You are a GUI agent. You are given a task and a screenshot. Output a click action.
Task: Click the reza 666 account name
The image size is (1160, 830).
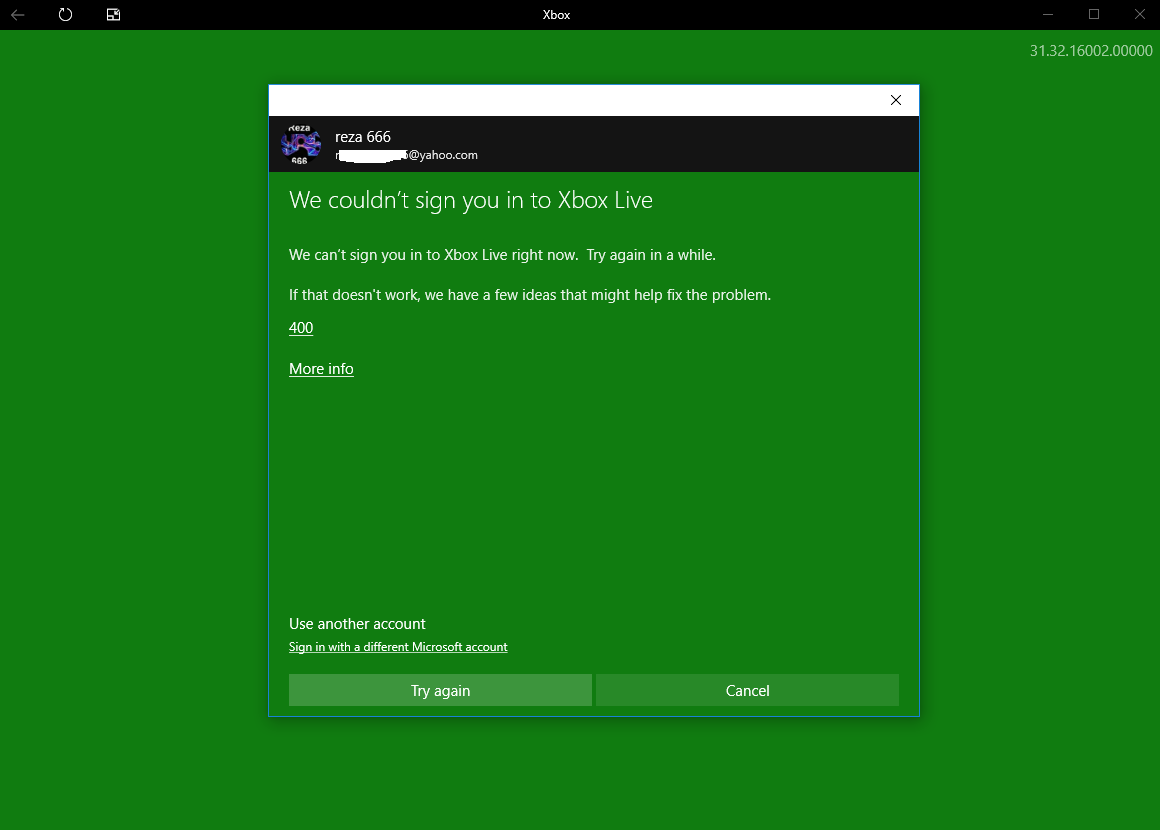(362, 137)
